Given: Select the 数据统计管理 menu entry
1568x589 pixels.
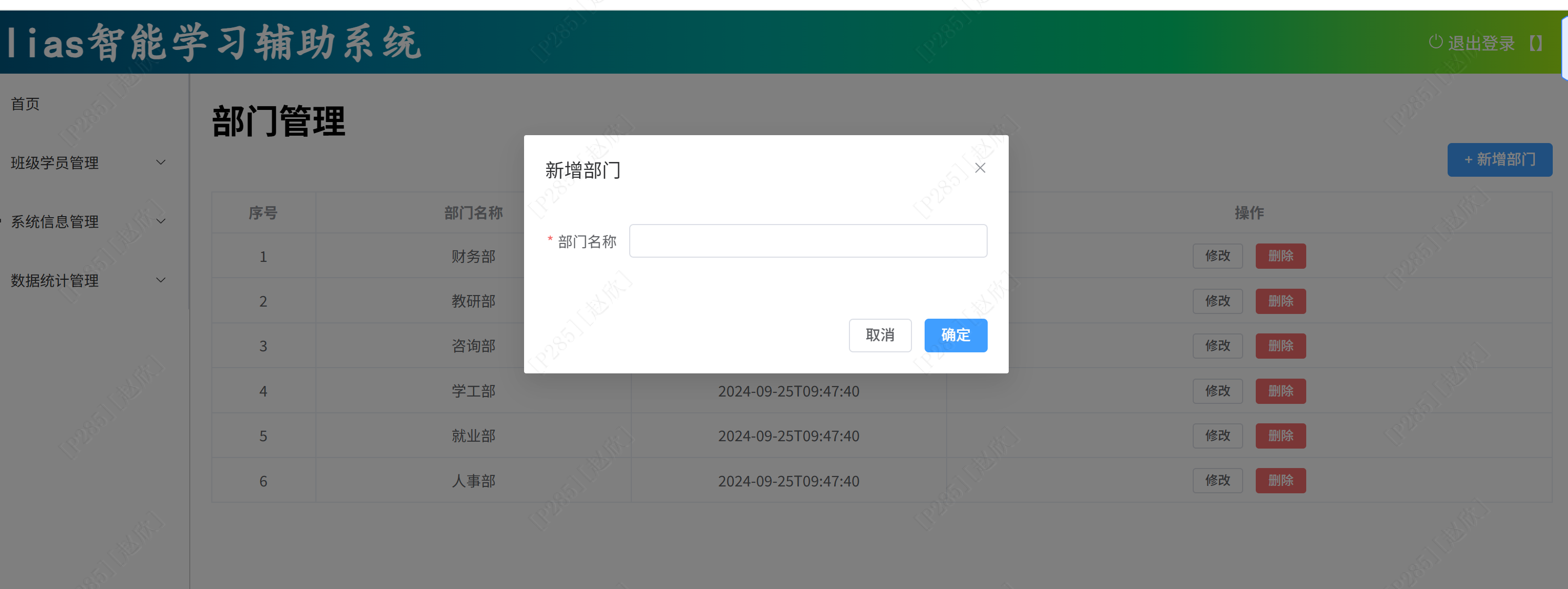Looking at the screenshot, I should click(x=55, y=281).
